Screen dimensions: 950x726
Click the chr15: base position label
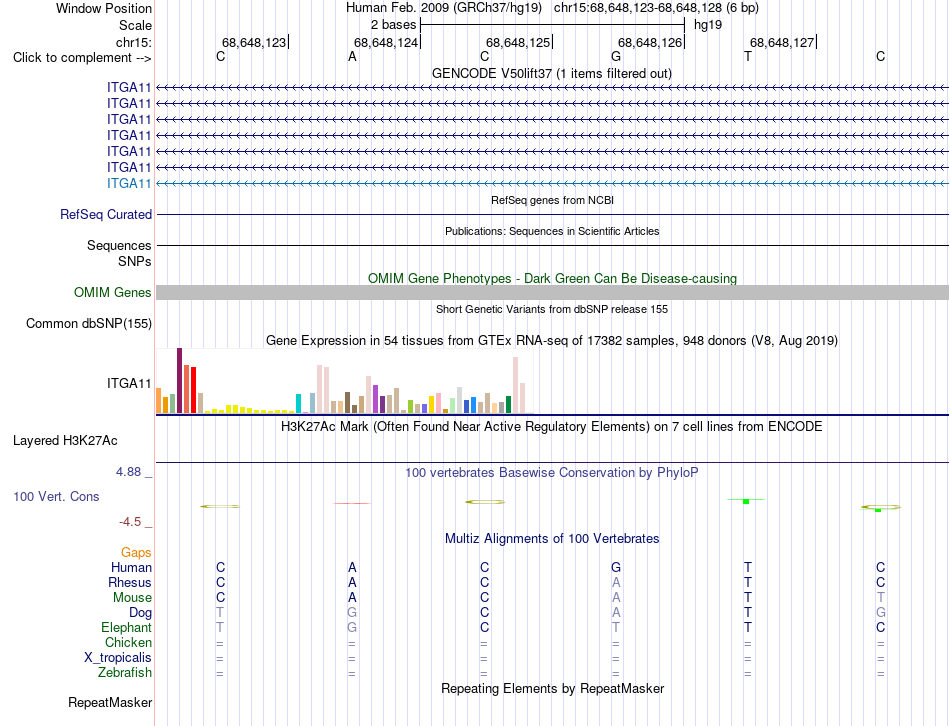point(134,42)
